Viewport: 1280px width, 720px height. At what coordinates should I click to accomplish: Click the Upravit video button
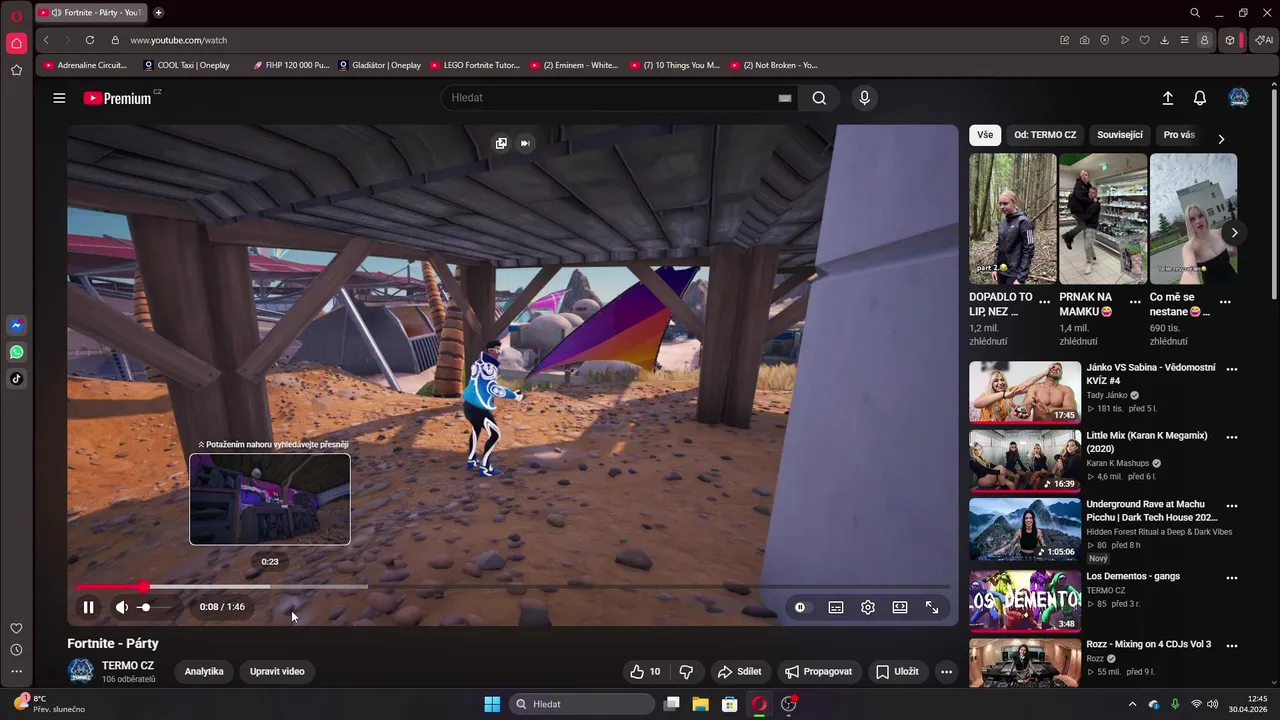click(277, 672)
